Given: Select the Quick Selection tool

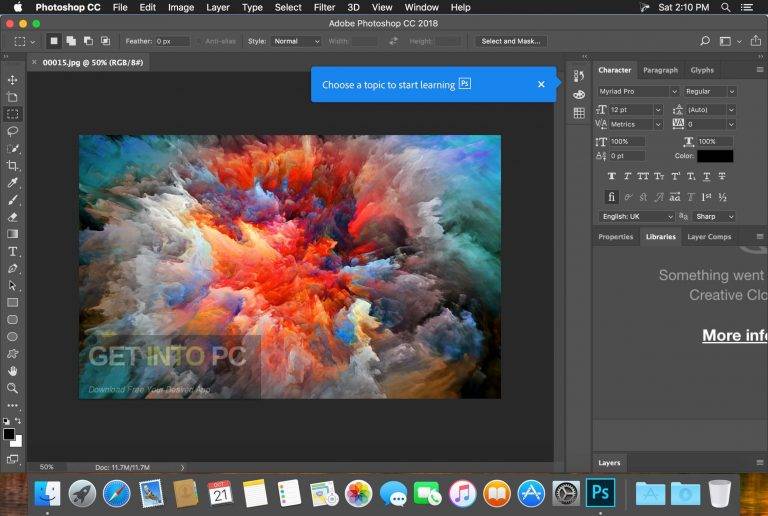Looking at the screenshot, I should 13,148.
